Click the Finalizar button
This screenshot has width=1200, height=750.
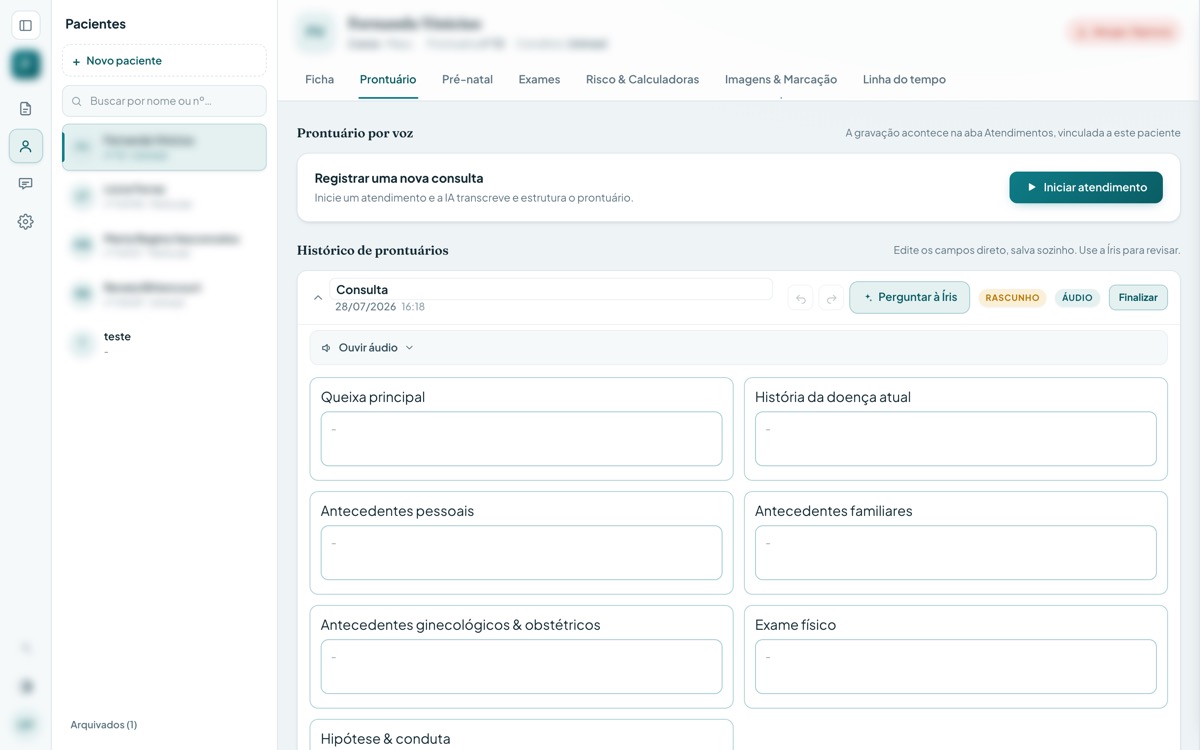pos(1138,297)
